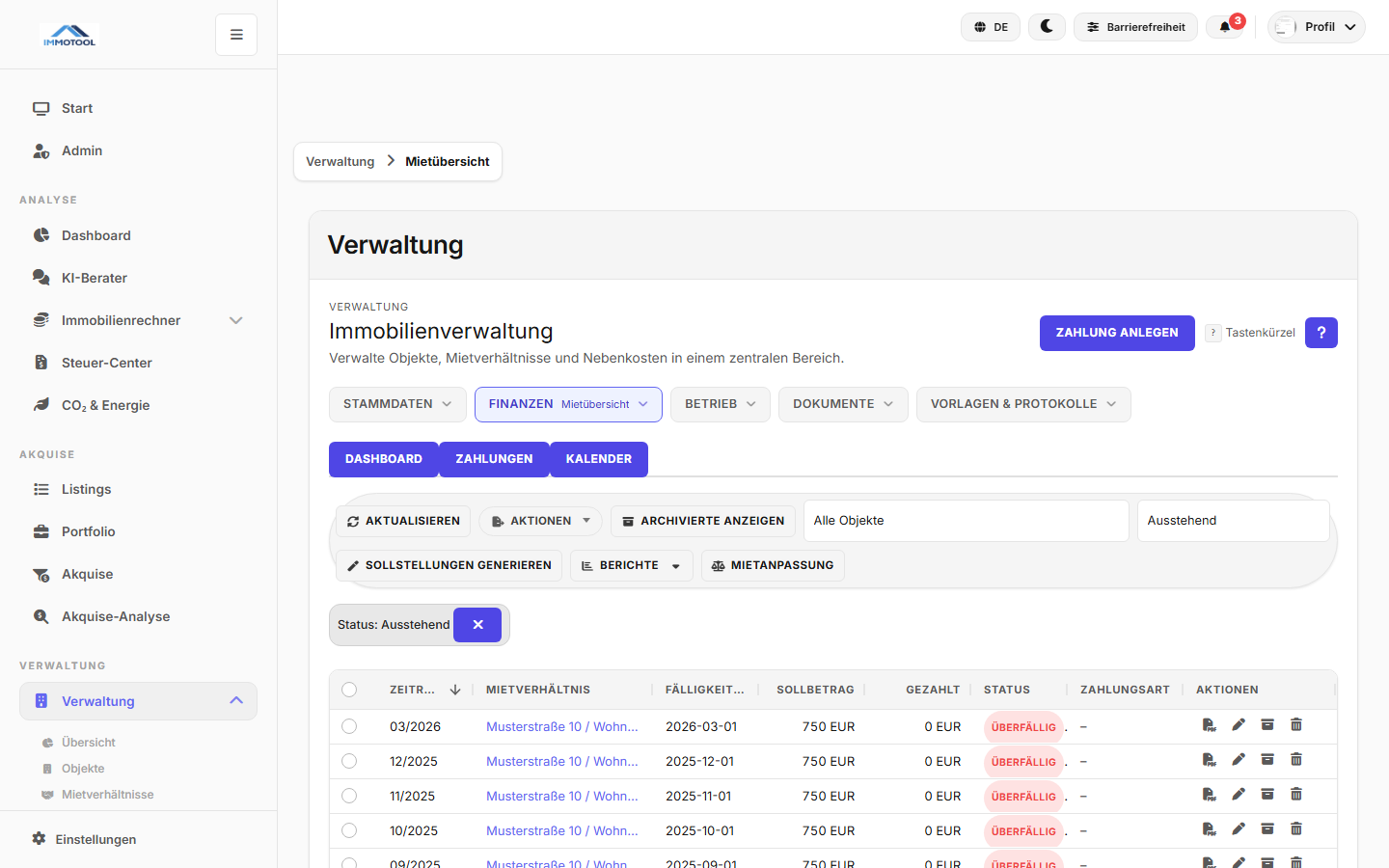Screen dimensions: 1389x868
Task: Click the edit pencil icon for 03/2026 row
Action: (1239, 725)
